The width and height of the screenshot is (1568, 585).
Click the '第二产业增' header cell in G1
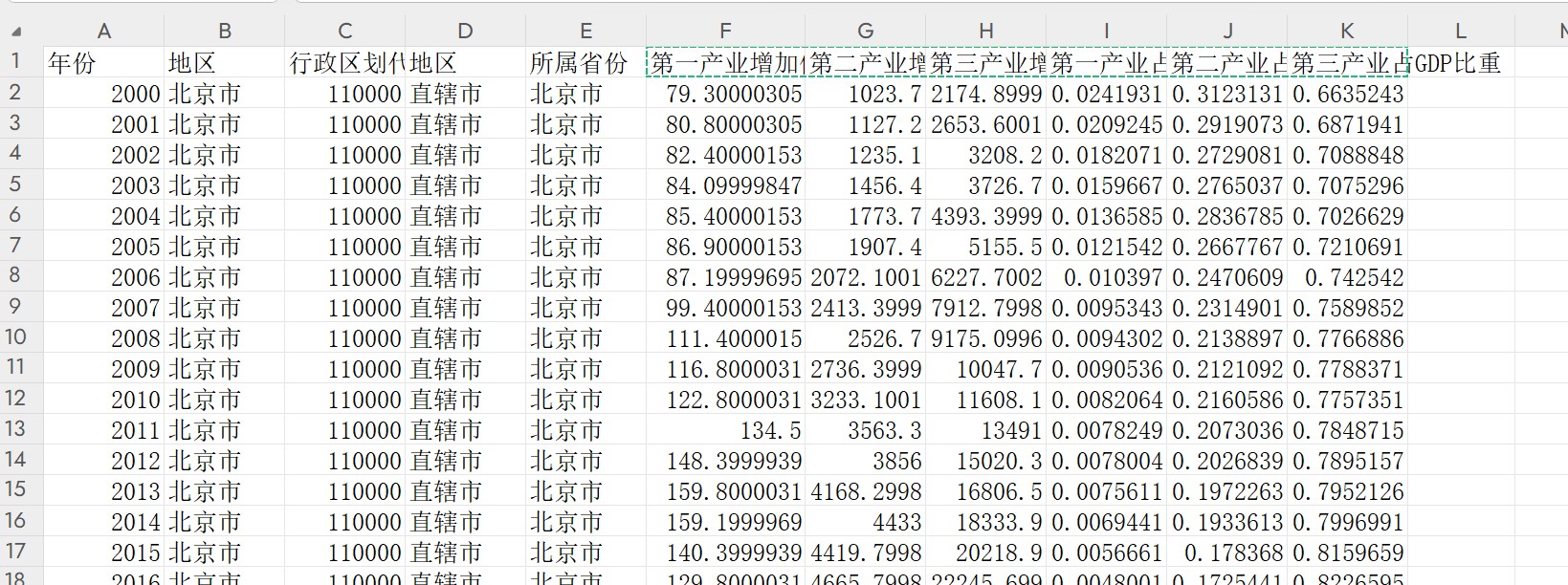(x=866, y=63)
